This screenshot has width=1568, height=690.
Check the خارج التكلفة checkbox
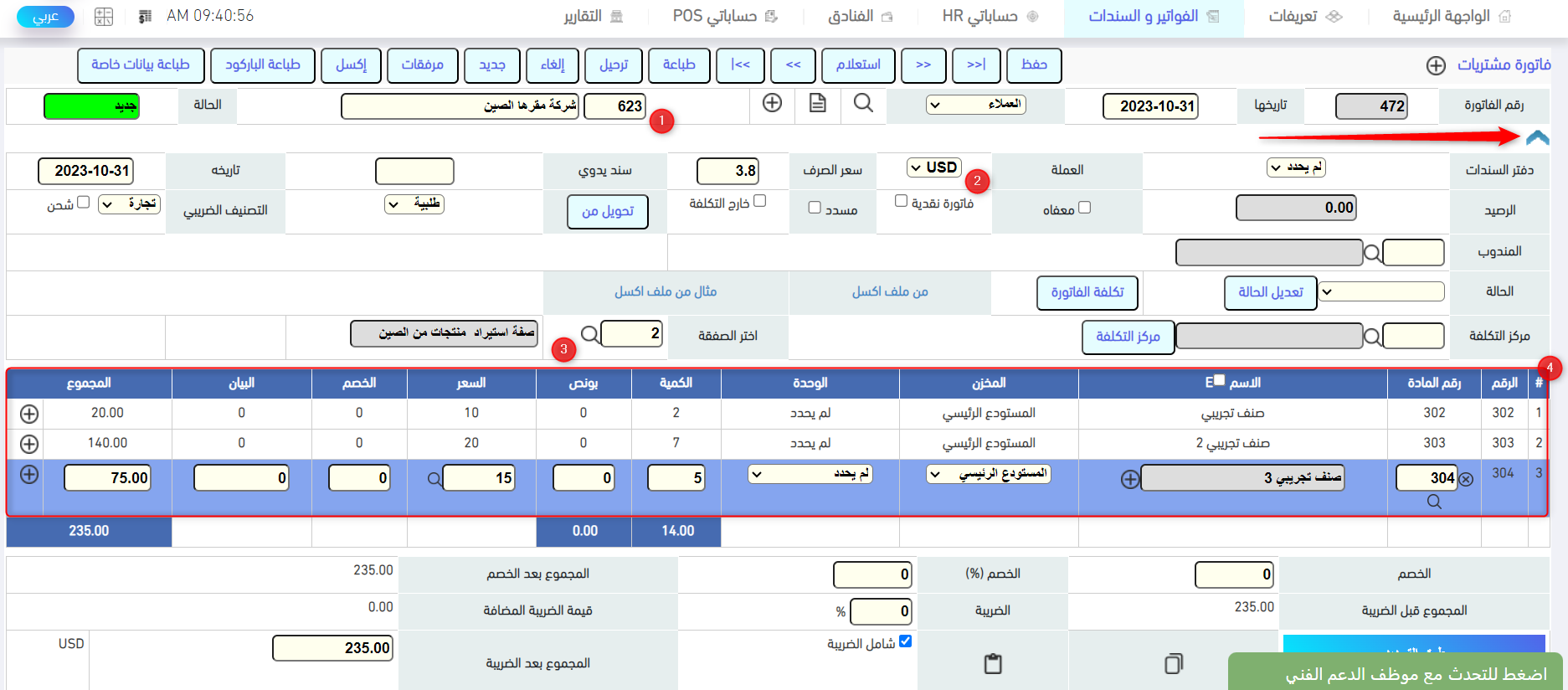(x=759, y=201)
